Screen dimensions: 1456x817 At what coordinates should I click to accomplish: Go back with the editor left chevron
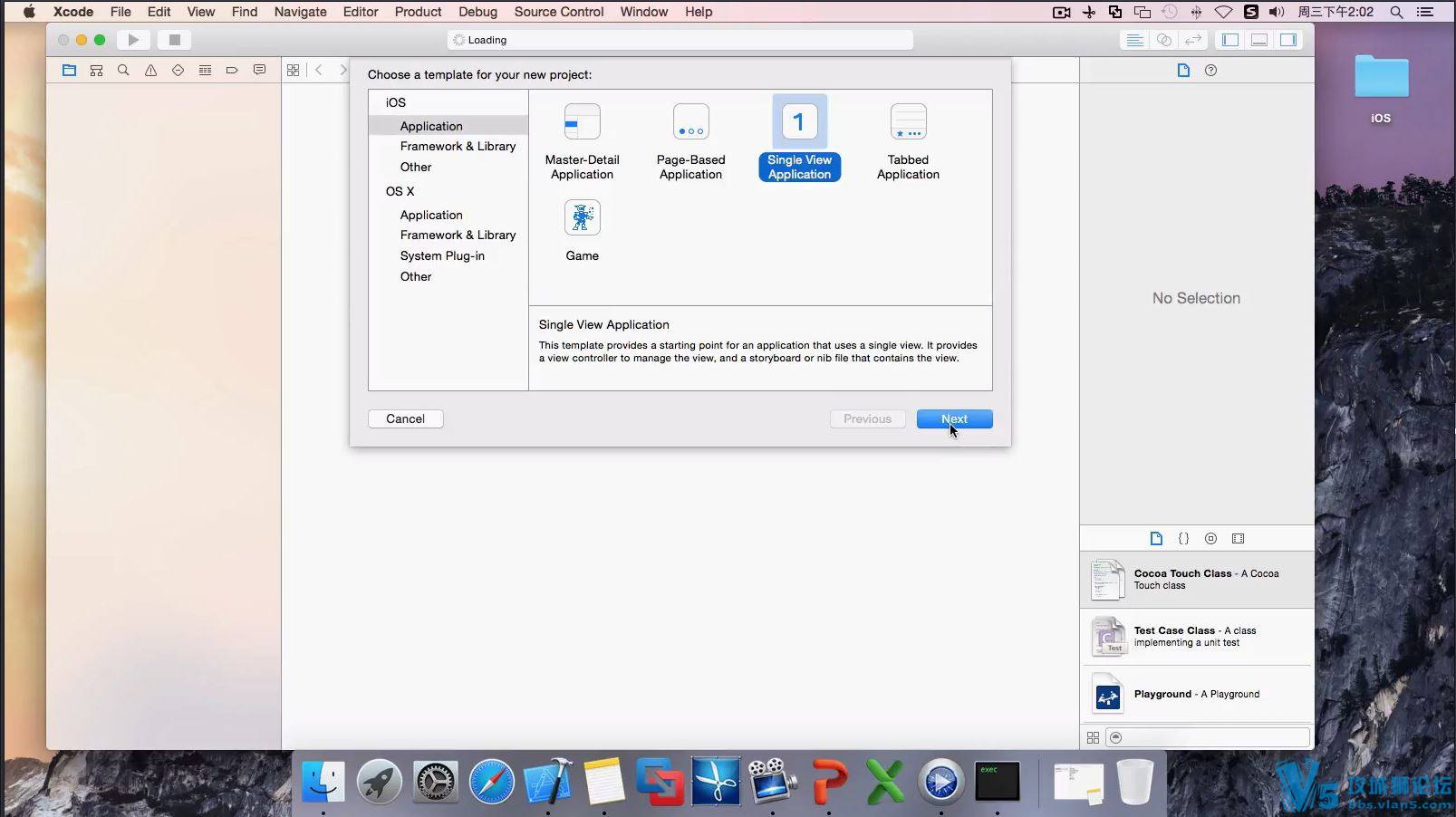(x=319, y=70)
